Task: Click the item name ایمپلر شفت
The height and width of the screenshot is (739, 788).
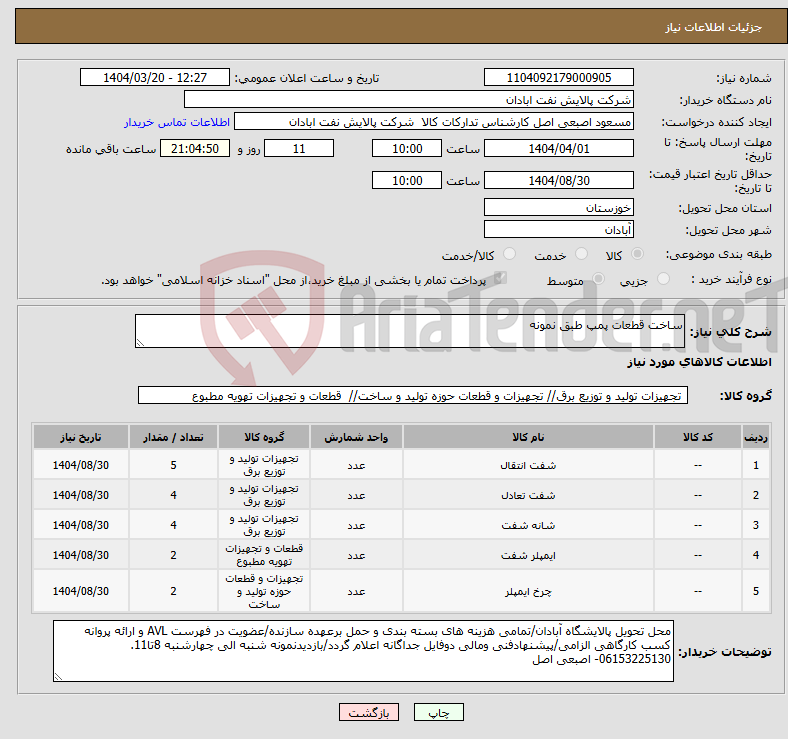Action: click(528, 555)
